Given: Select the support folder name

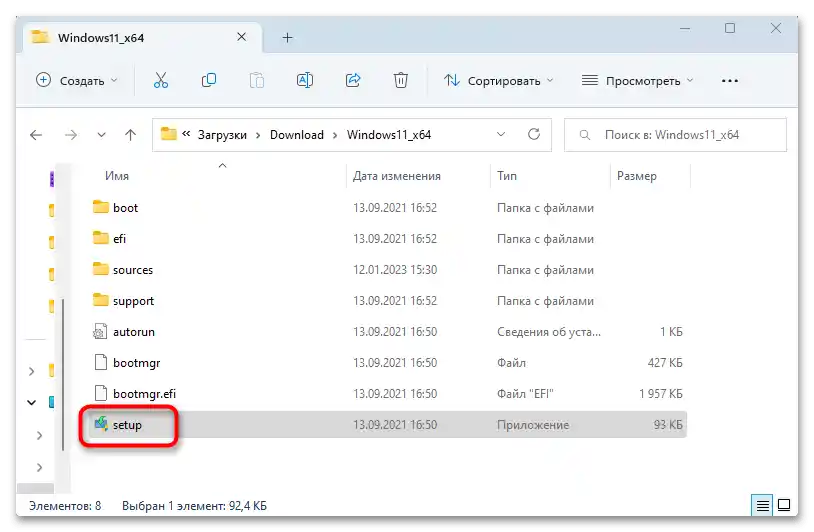Looking at the screenshot, I should click(133, 301).
